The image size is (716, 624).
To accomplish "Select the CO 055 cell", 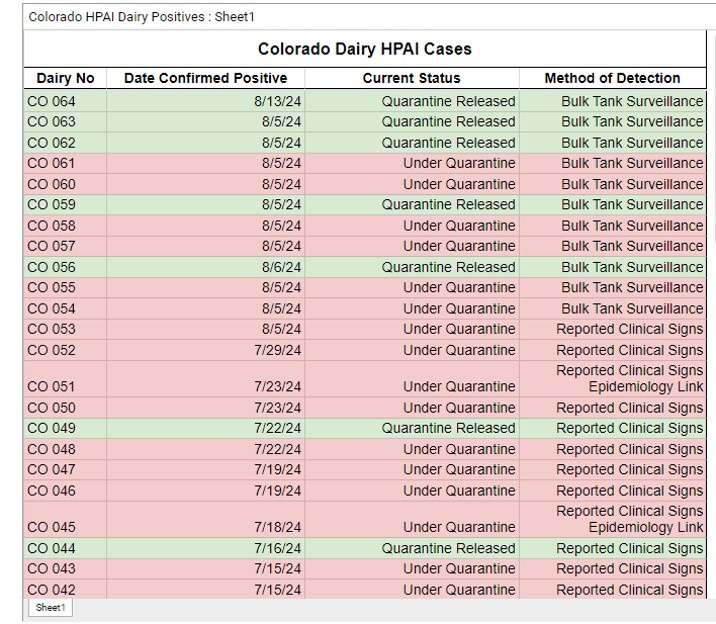I will [x=65, y=288].
